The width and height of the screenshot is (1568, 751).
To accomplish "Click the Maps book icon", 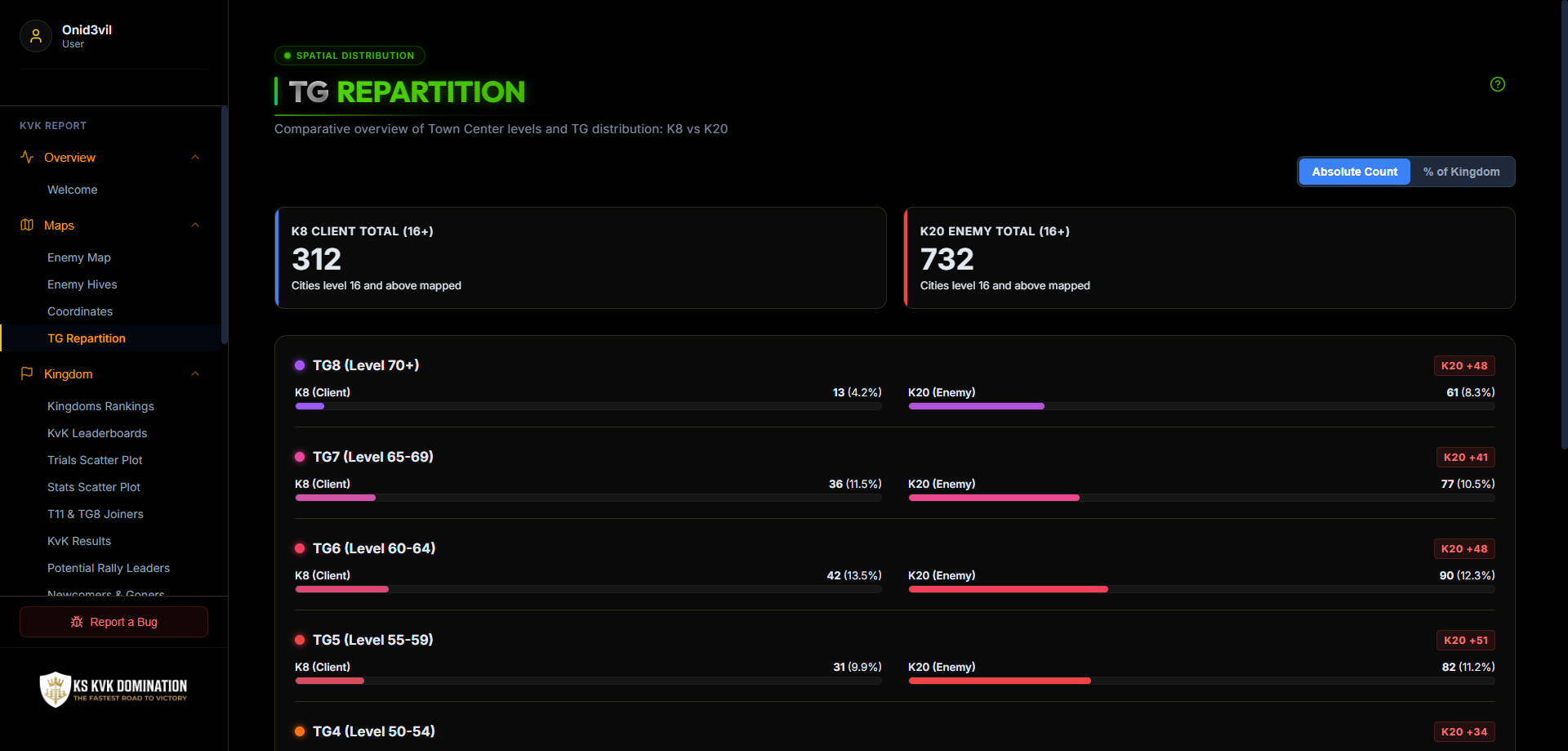I will pyautogui.click(x=27, y=225).
